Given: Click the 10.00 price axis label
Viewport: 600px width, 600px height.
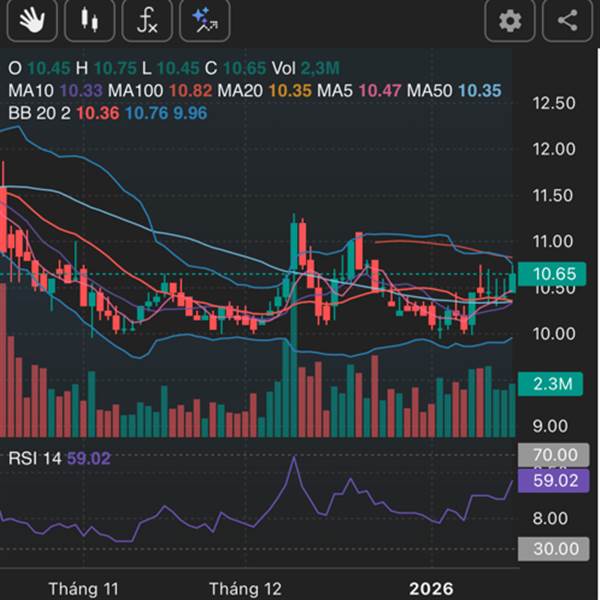Looking at the screenshot, I should coord(554,334).
